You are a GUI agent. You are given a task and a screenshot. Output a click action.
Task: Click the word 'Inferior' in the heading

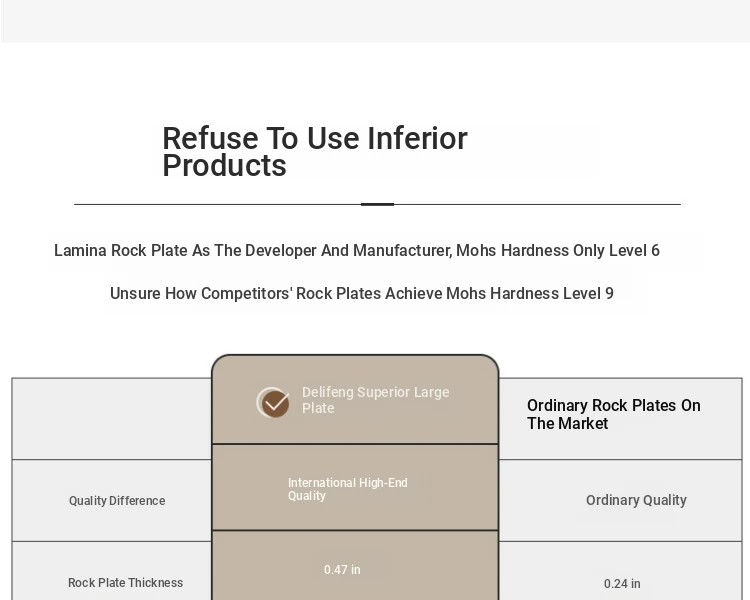pyautogui.click(x=417, y=139)
